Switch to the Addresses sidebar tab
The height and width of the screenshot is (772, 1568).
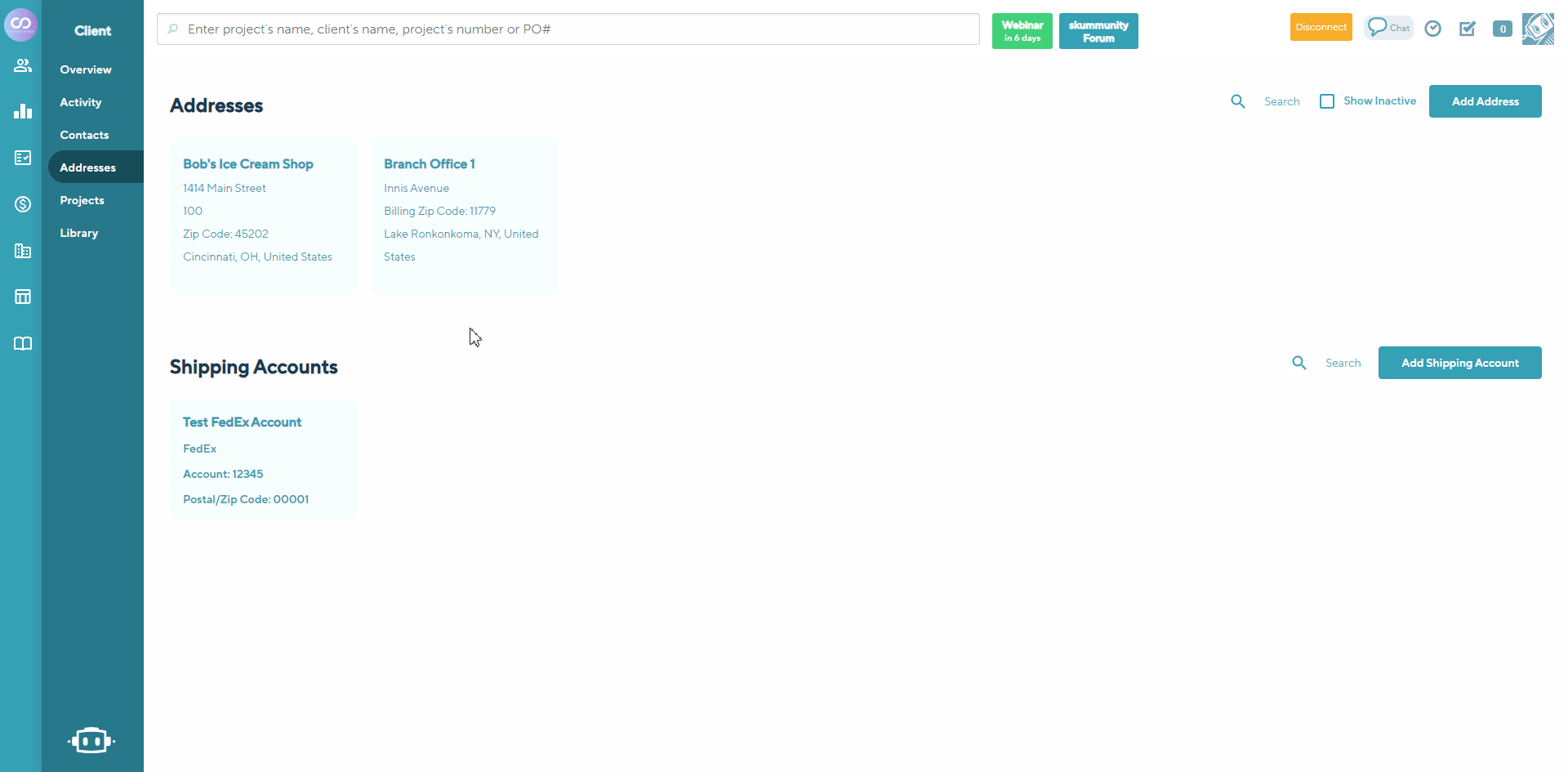pos(87,167)
